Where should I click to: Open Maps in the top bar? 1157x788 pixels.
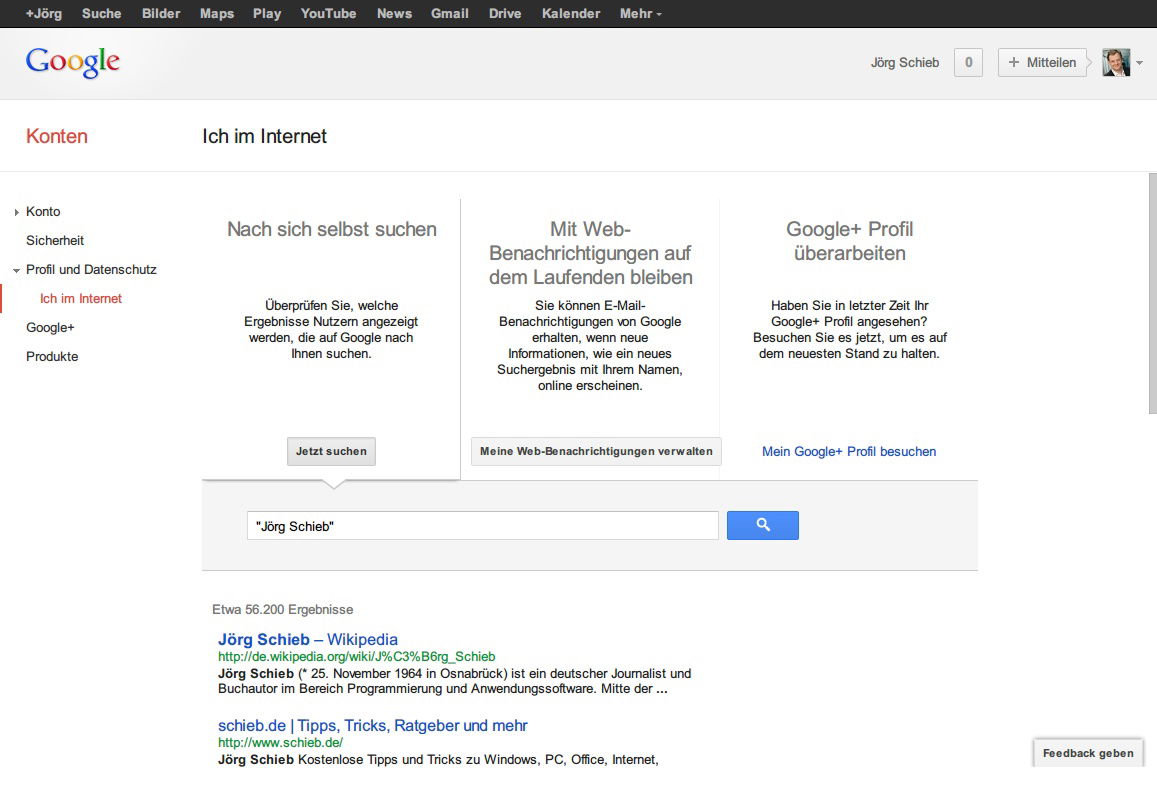[x=217, y=13]
